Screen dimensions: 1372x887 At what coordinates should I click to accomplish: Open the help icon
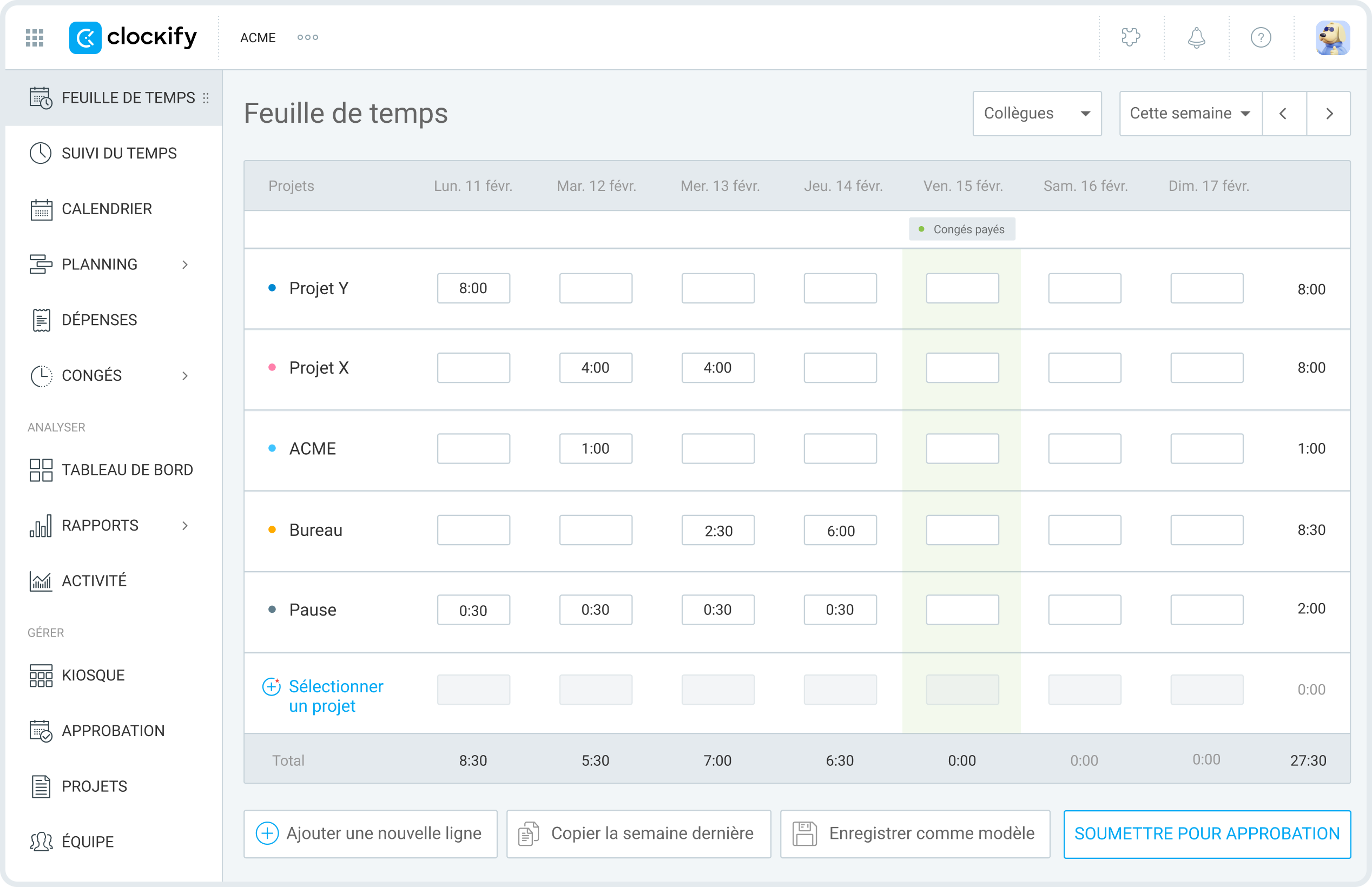pos(1261,37)
